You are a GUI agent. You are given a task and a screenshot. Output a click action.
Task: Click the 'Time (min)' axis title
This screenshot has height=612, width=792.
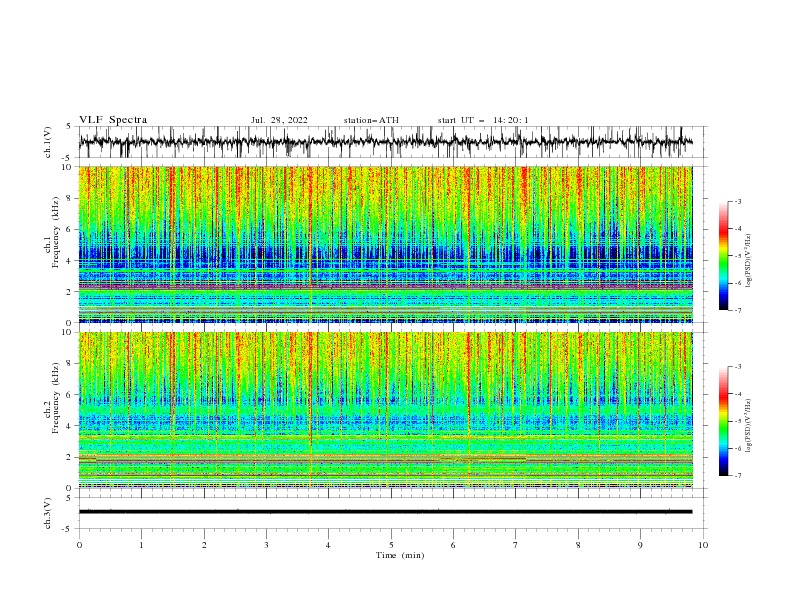(x=400, y=555)
